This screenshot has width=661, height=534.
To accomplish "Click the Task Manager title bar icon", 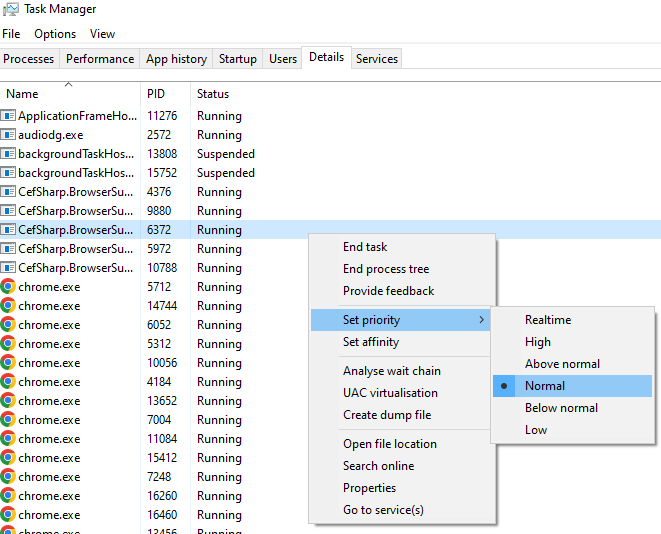I will [11, 9].
